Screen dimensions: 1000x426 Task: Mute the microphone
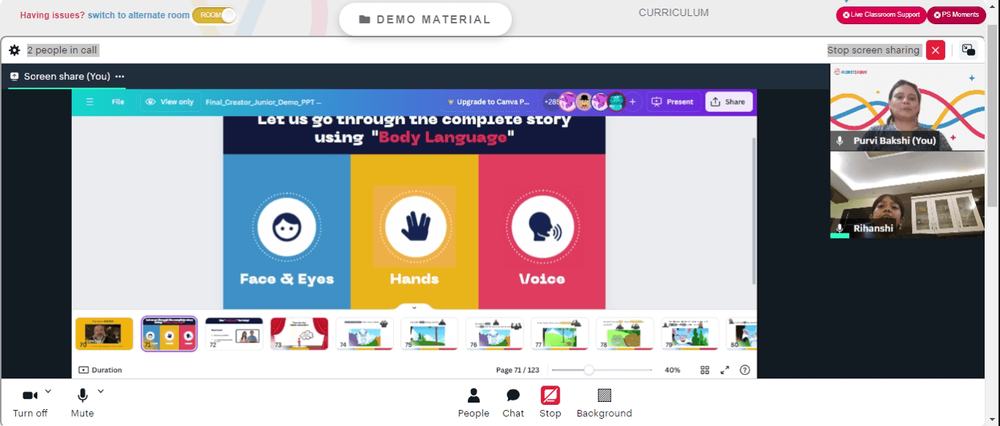click(x=82, y=395)
